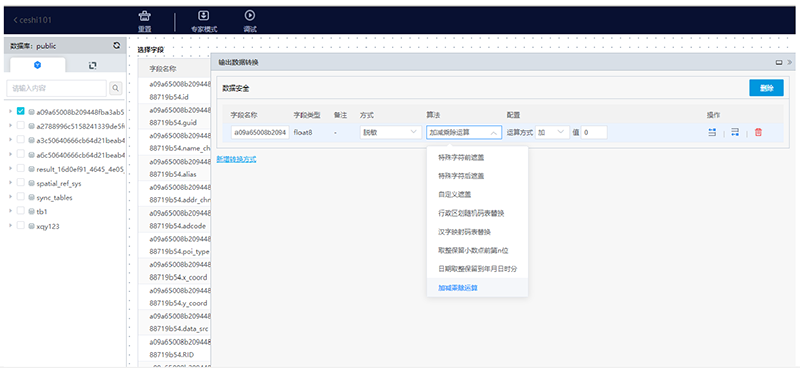The image size is (800, 368).
Task: Switch to the blue cube tables tab
Action: point(37,65)
